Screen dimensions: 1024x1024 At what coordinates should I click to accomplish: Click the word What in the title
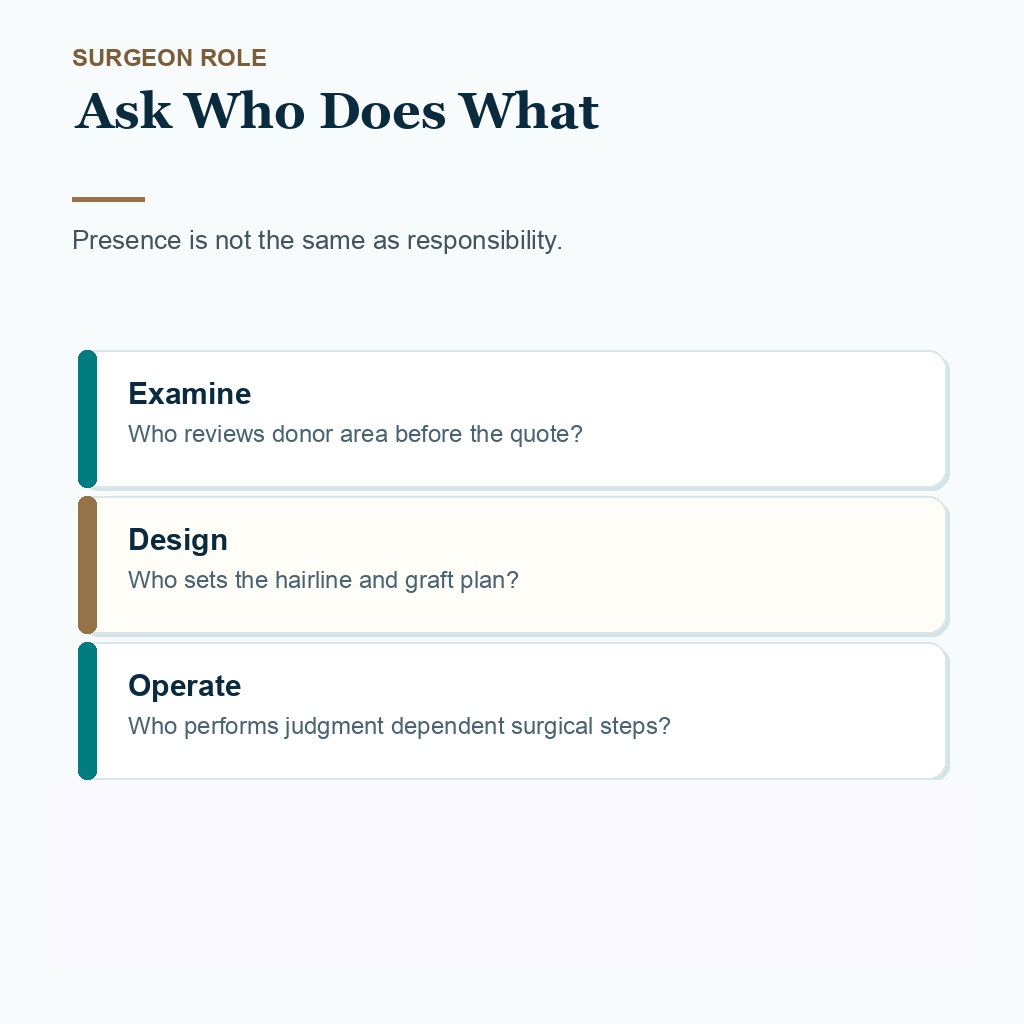click(x=528, y=111)
